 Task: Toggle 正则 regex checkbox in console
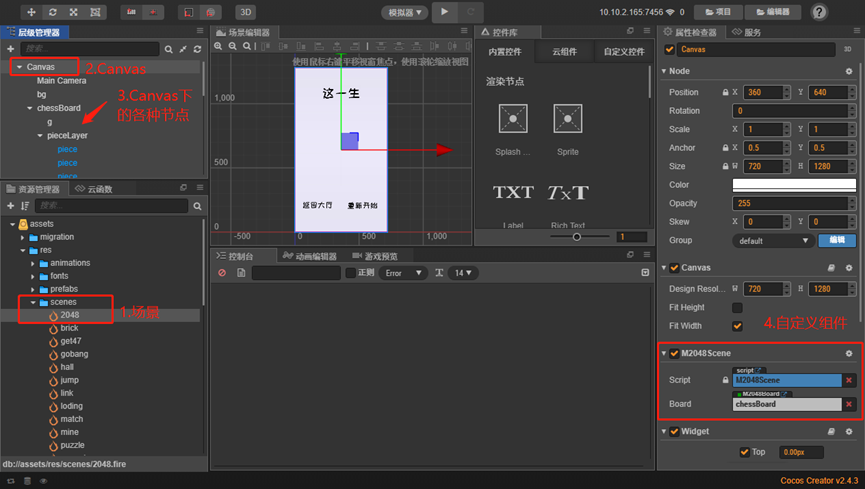350,273
